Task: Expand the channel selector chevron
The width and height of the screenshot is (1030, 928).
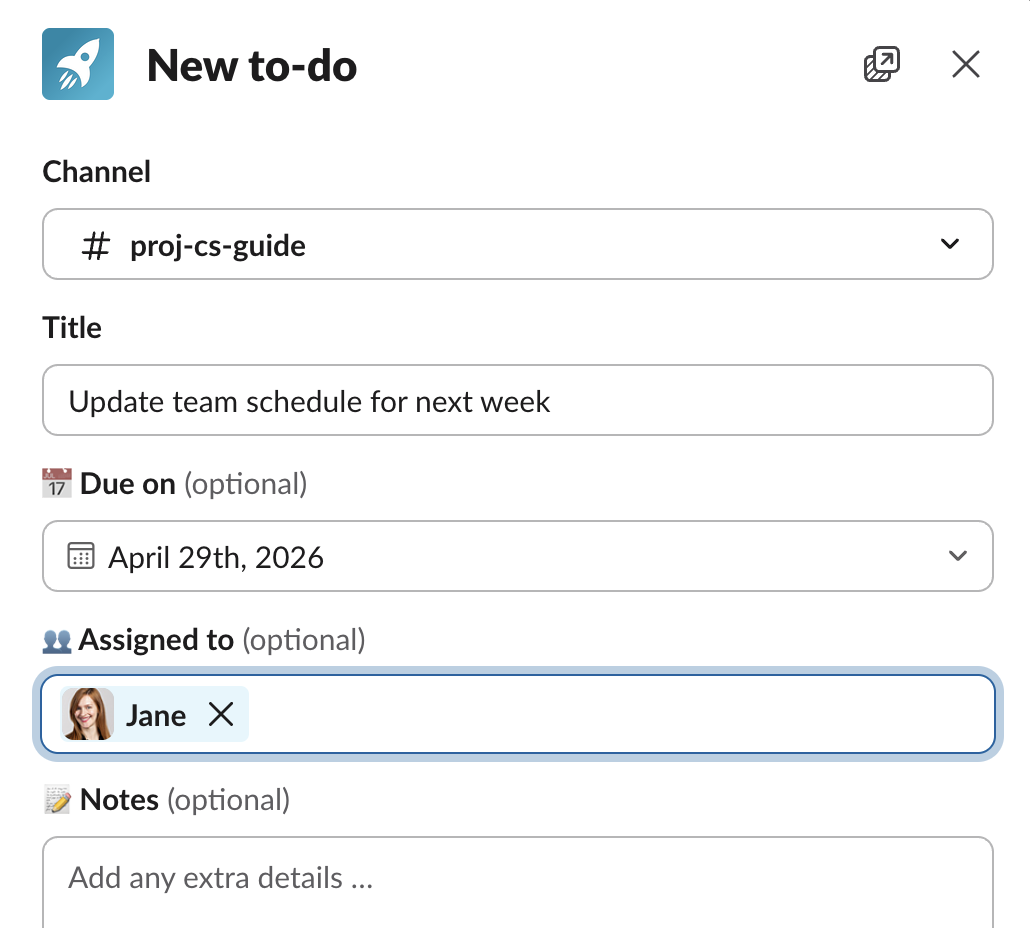Action: pyautogui.click(x=952, y=244)
